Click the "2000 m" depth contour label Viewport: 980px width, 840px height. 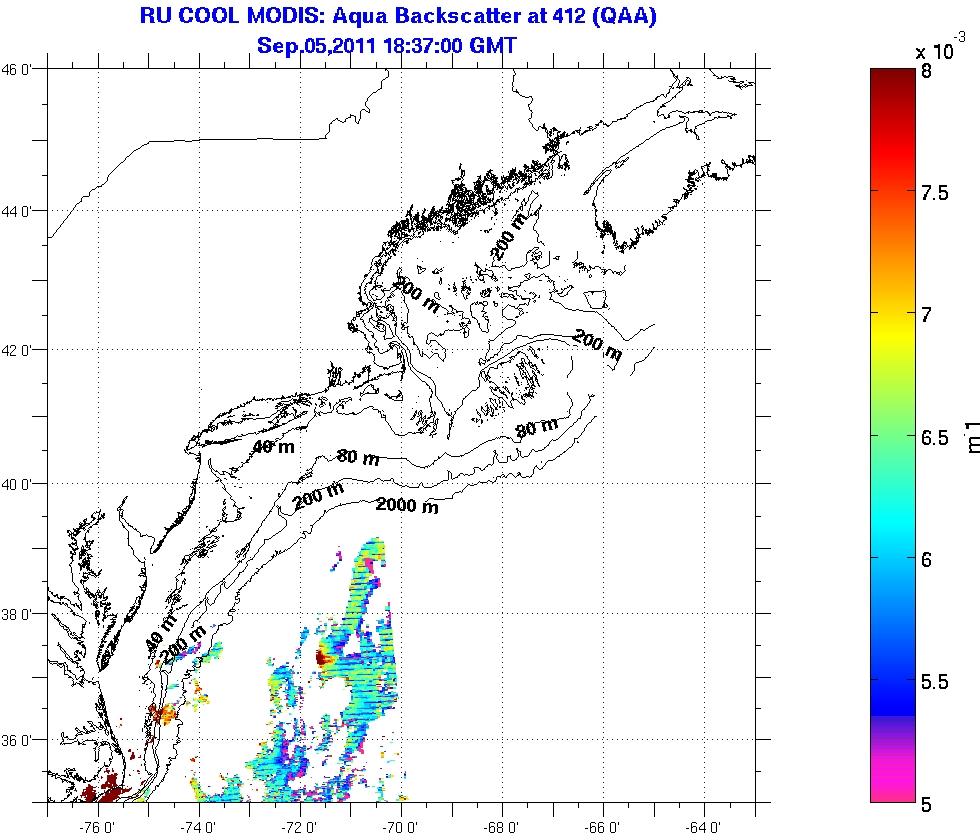(407, 506)
